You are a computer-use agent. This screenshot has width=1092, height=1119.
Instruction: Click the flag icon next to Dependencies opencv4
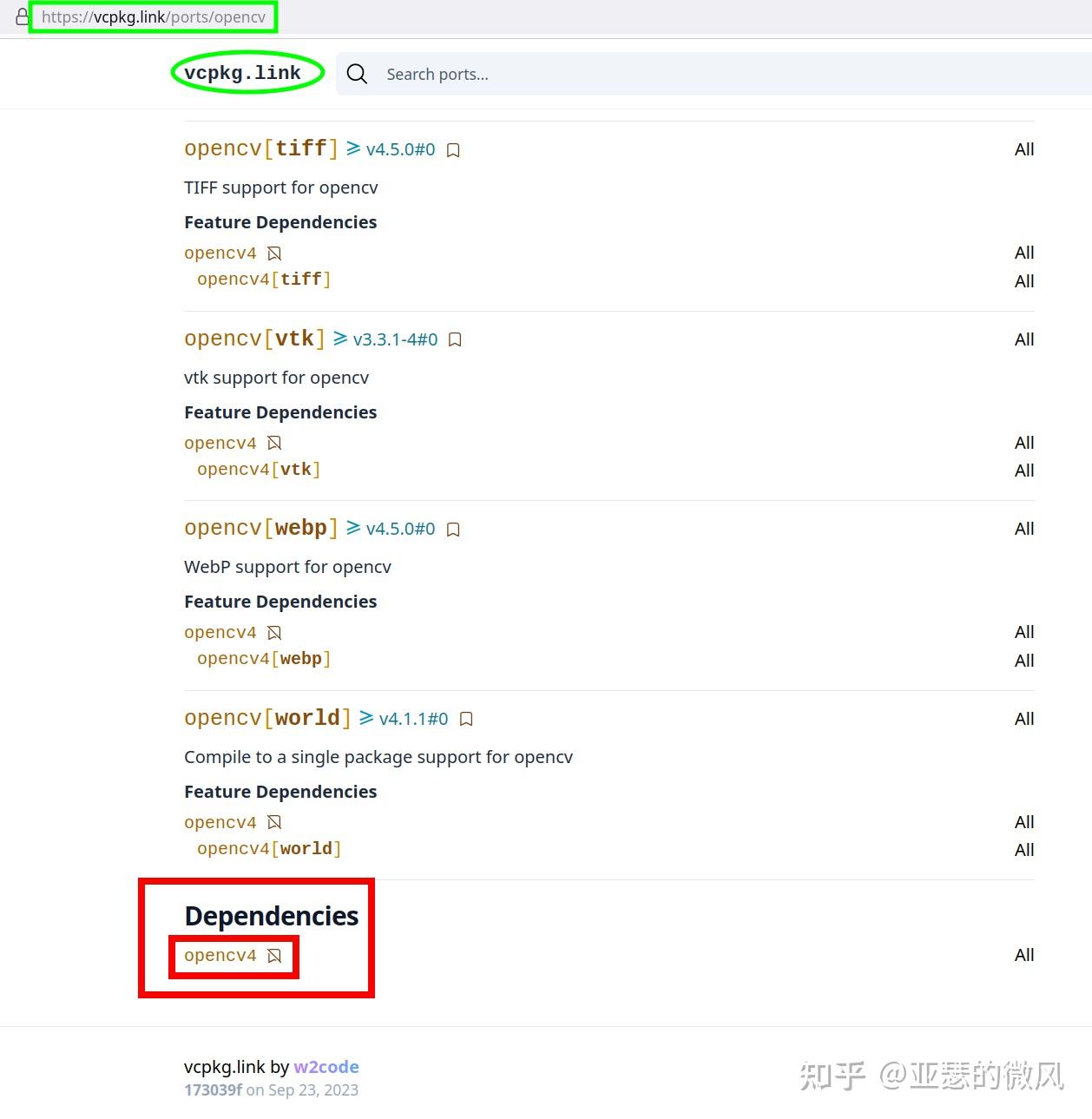click(275, 955)
